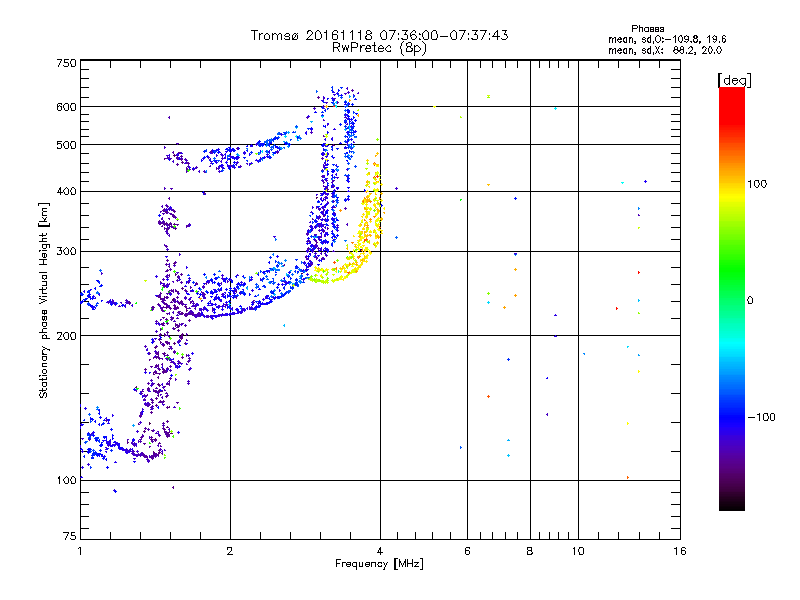The height and width of the screenshot is (600, 800).
Task: Click x-axis tick label '2'
Action: click(230, 551)
